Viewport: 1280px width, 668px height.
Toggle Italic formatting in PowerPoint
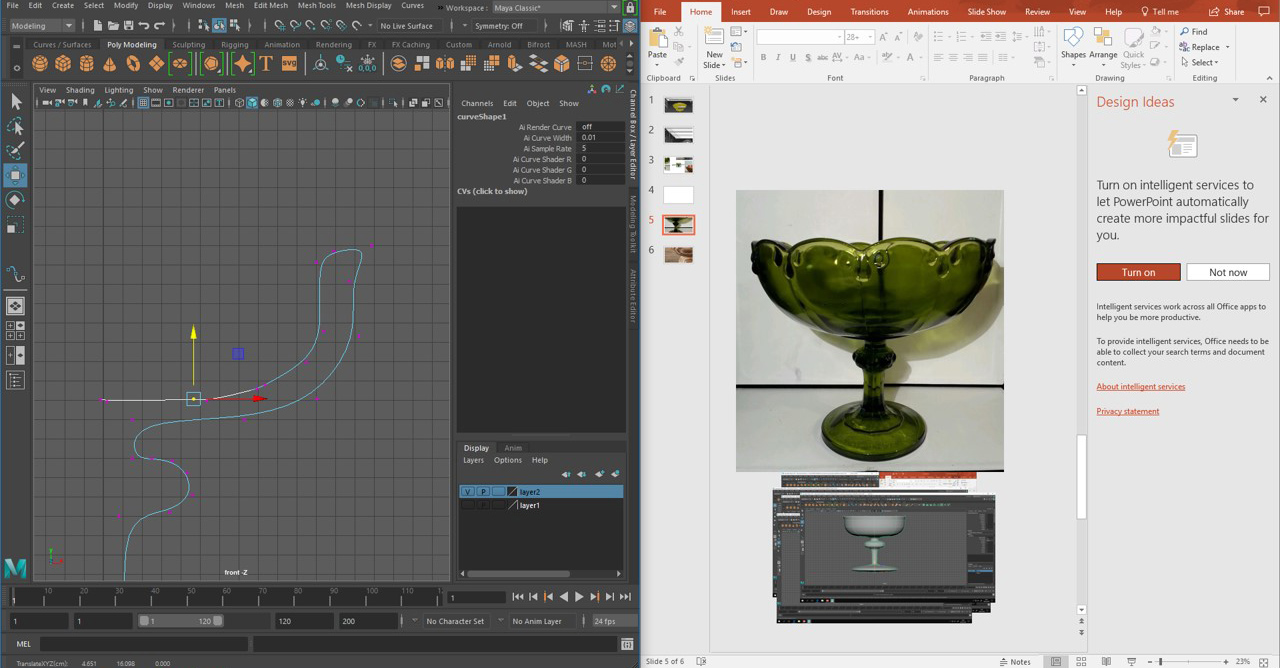coord(778,57)
